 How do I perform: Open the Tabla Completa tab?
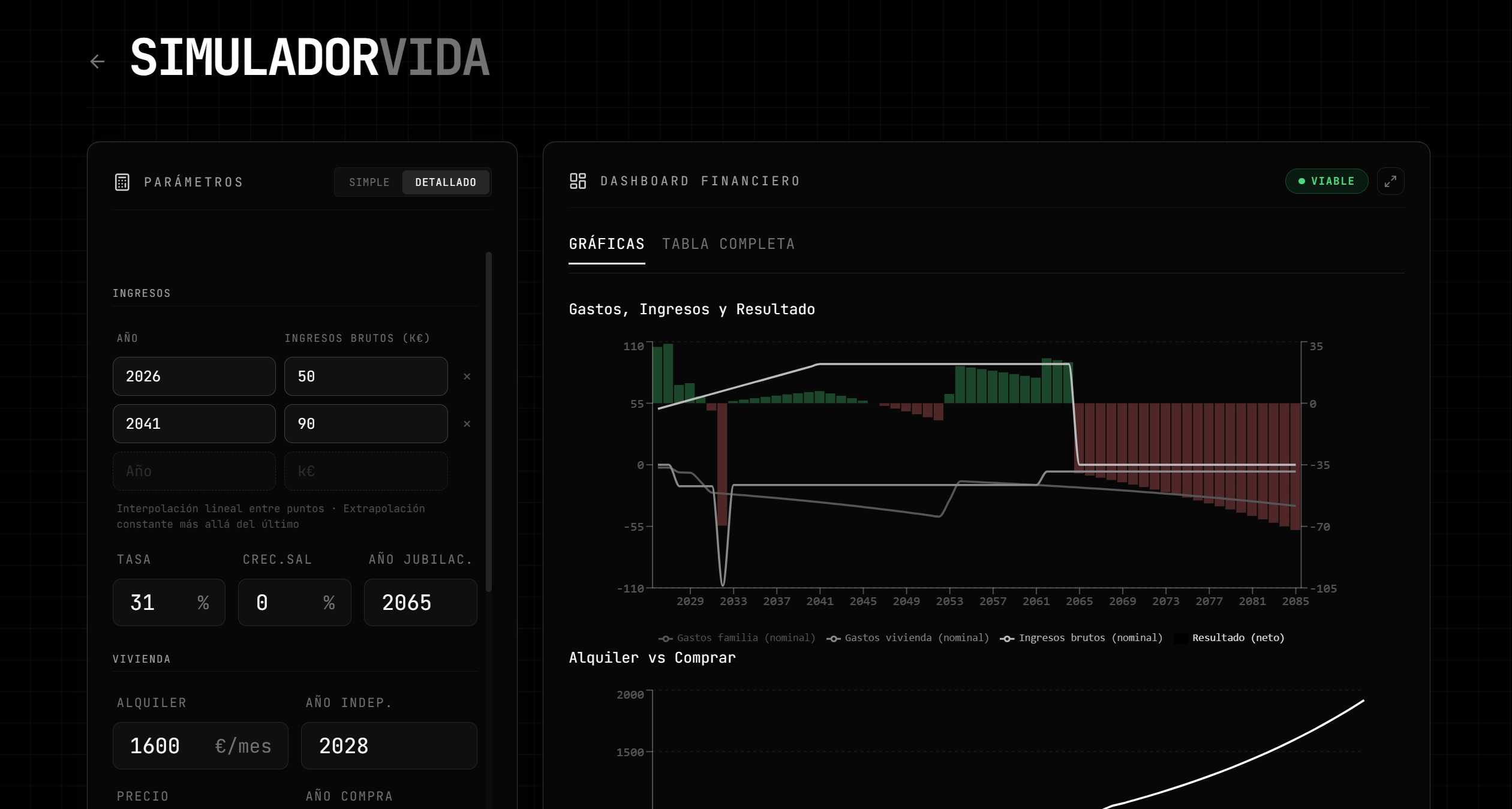[x=728, y=244]
